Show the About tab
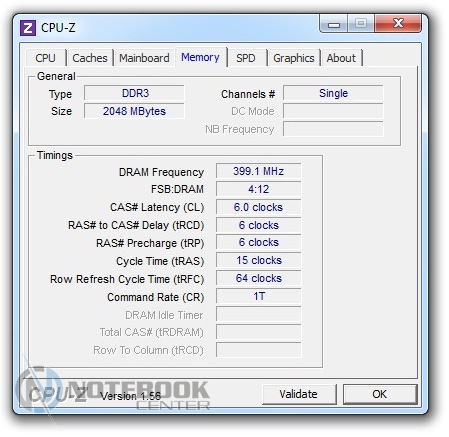This screenshot has height=437, width=449. tap(341, 58)
